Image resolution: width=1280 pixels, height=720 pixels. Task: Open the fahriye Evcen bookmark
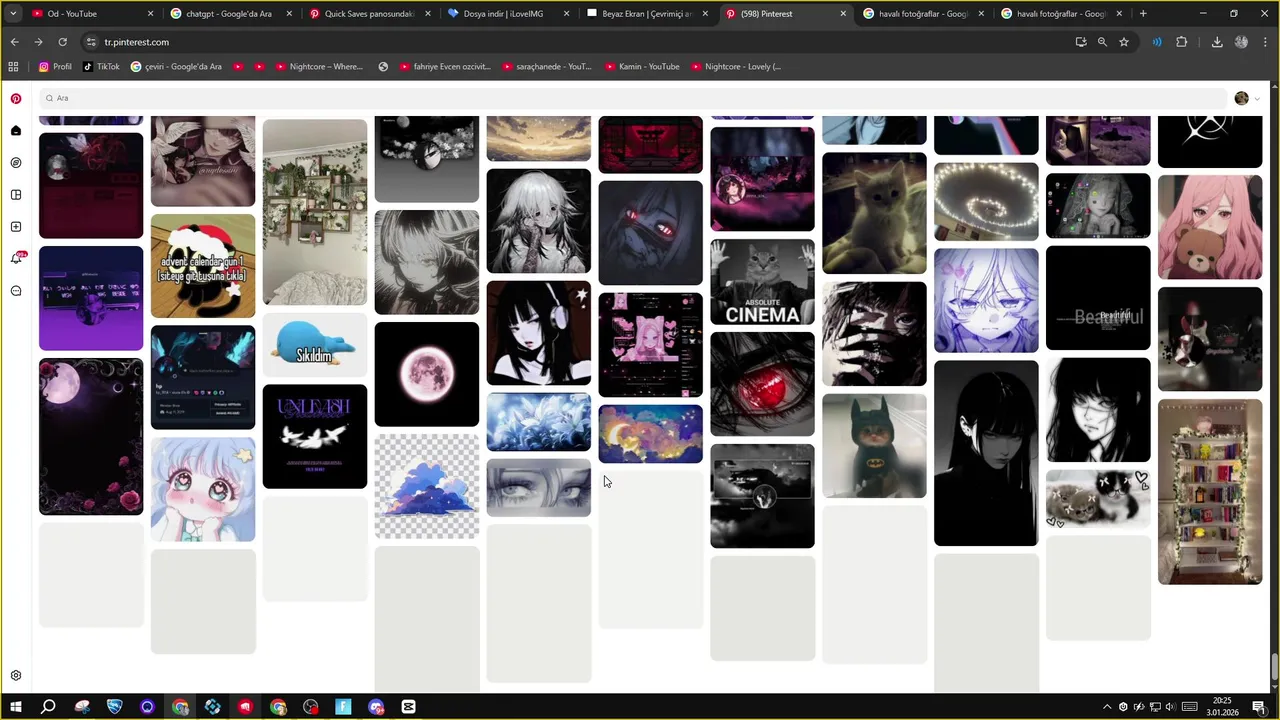click(445, 67)
